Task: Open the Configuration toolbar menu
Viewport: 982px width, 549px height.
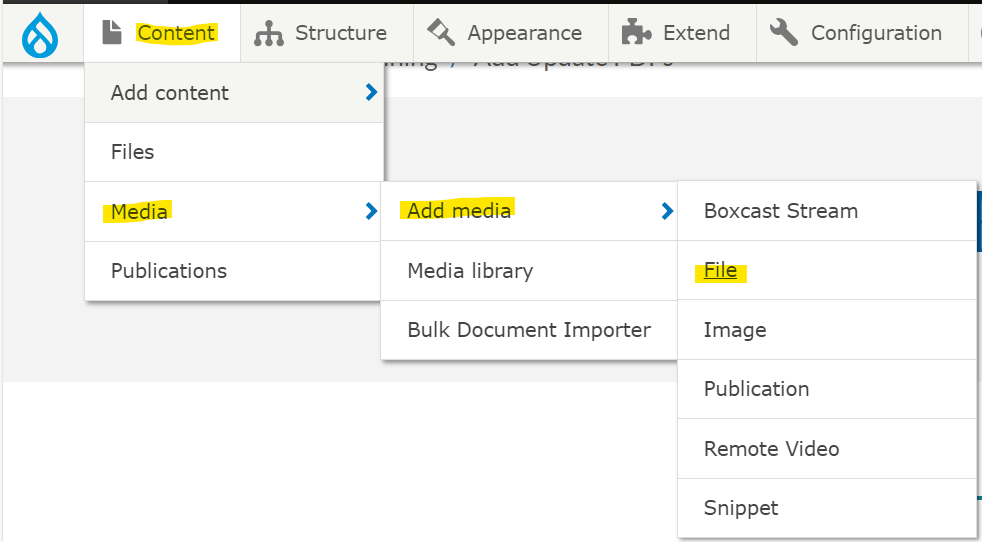Action: point(862,33)
